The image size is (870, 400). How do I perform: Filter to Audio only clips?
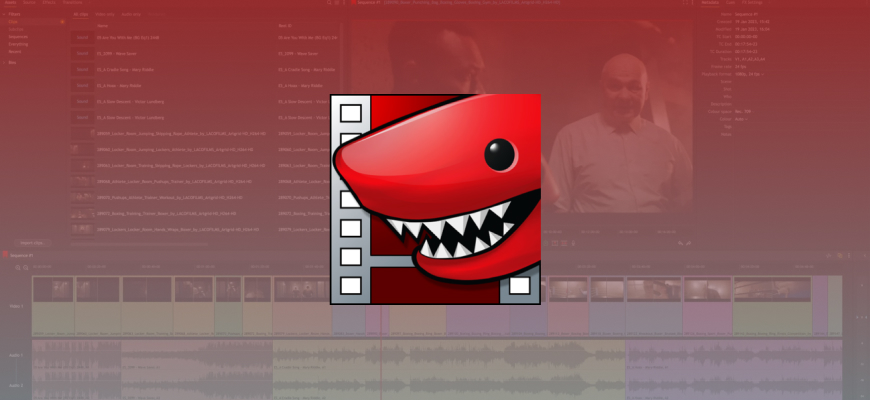tap(131, 14)
